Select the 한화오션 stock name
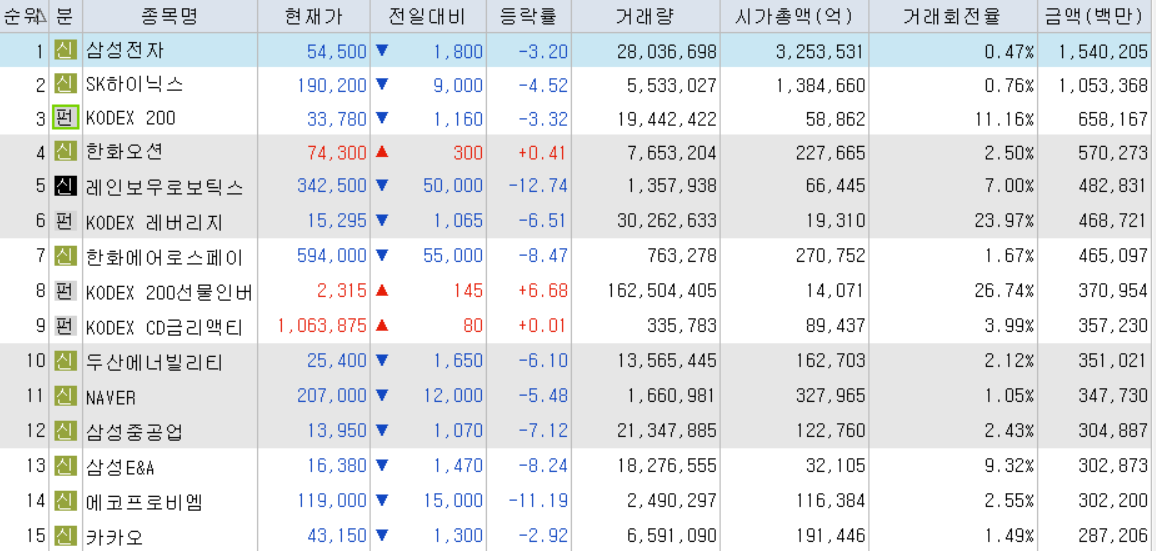The height and width of the screenshot is (551, 1156). [x=125, y=153]
